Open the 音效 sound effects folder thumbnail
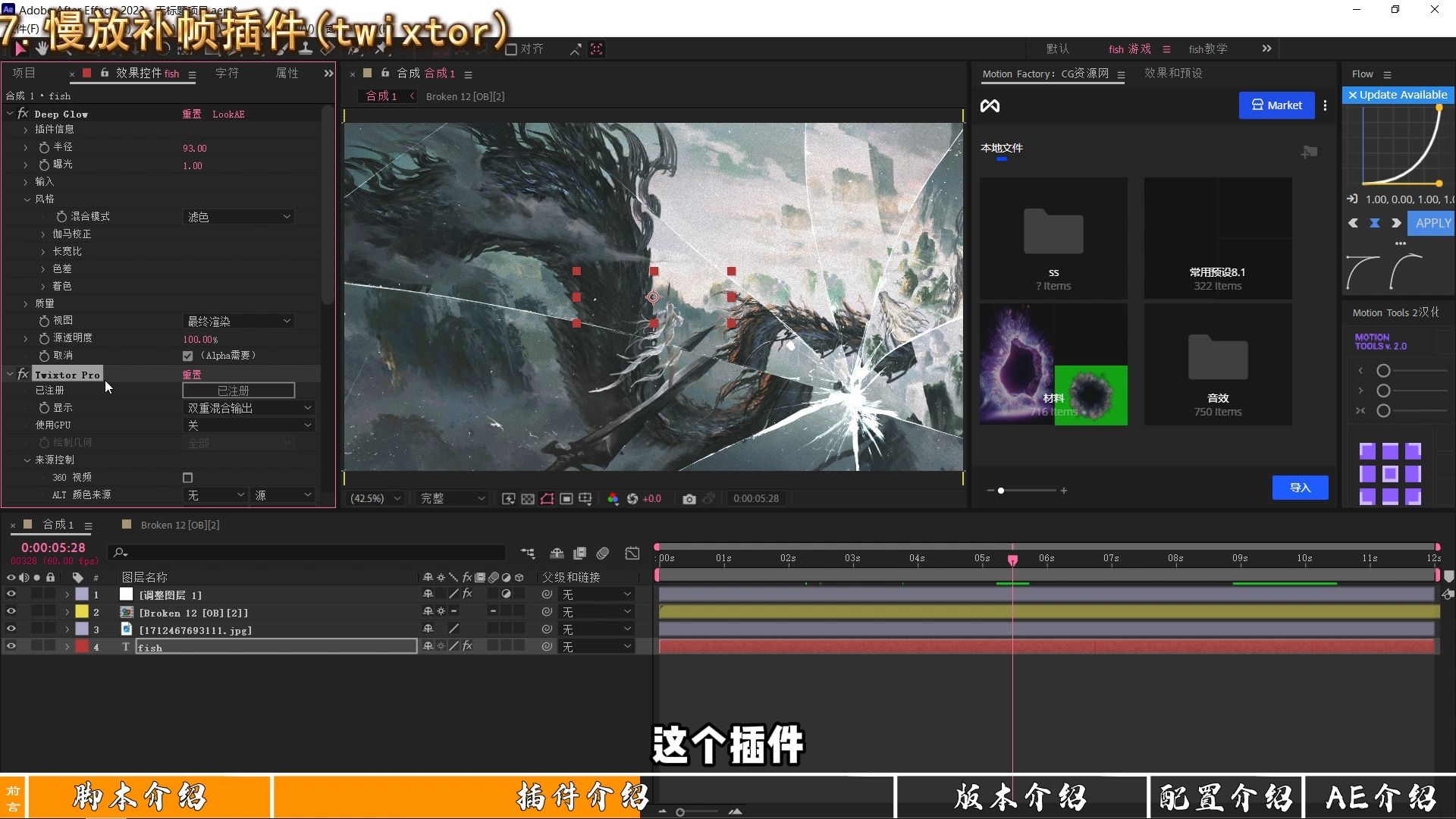 tap(1217, 364)
